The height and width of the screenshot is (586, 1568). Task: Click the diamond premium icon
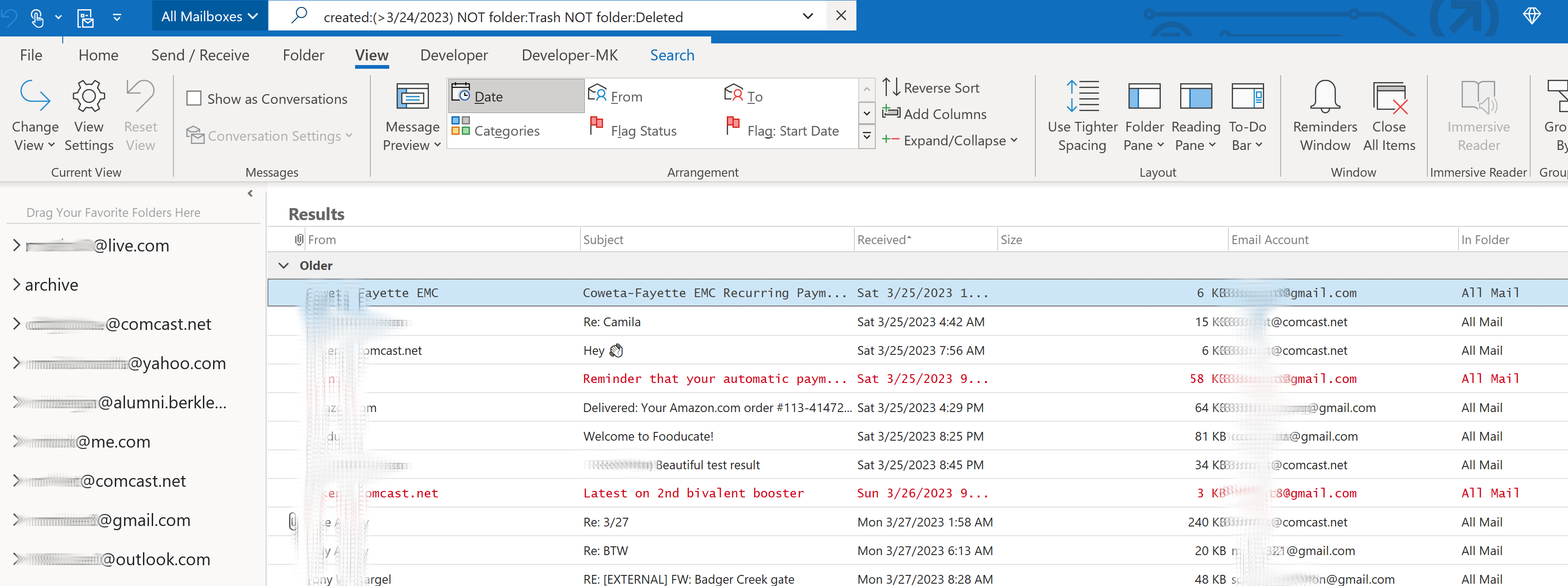[x=1532, y=15]
